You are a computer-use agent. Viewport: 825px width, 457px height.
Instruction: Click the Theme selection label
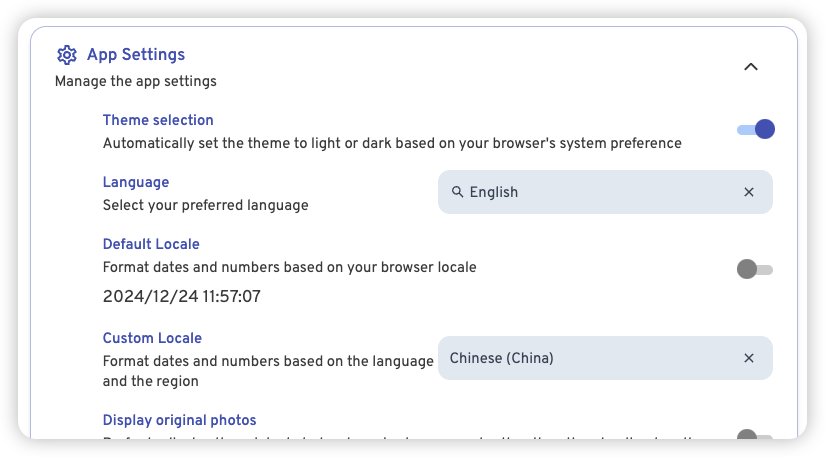click(x=158, y=120)
